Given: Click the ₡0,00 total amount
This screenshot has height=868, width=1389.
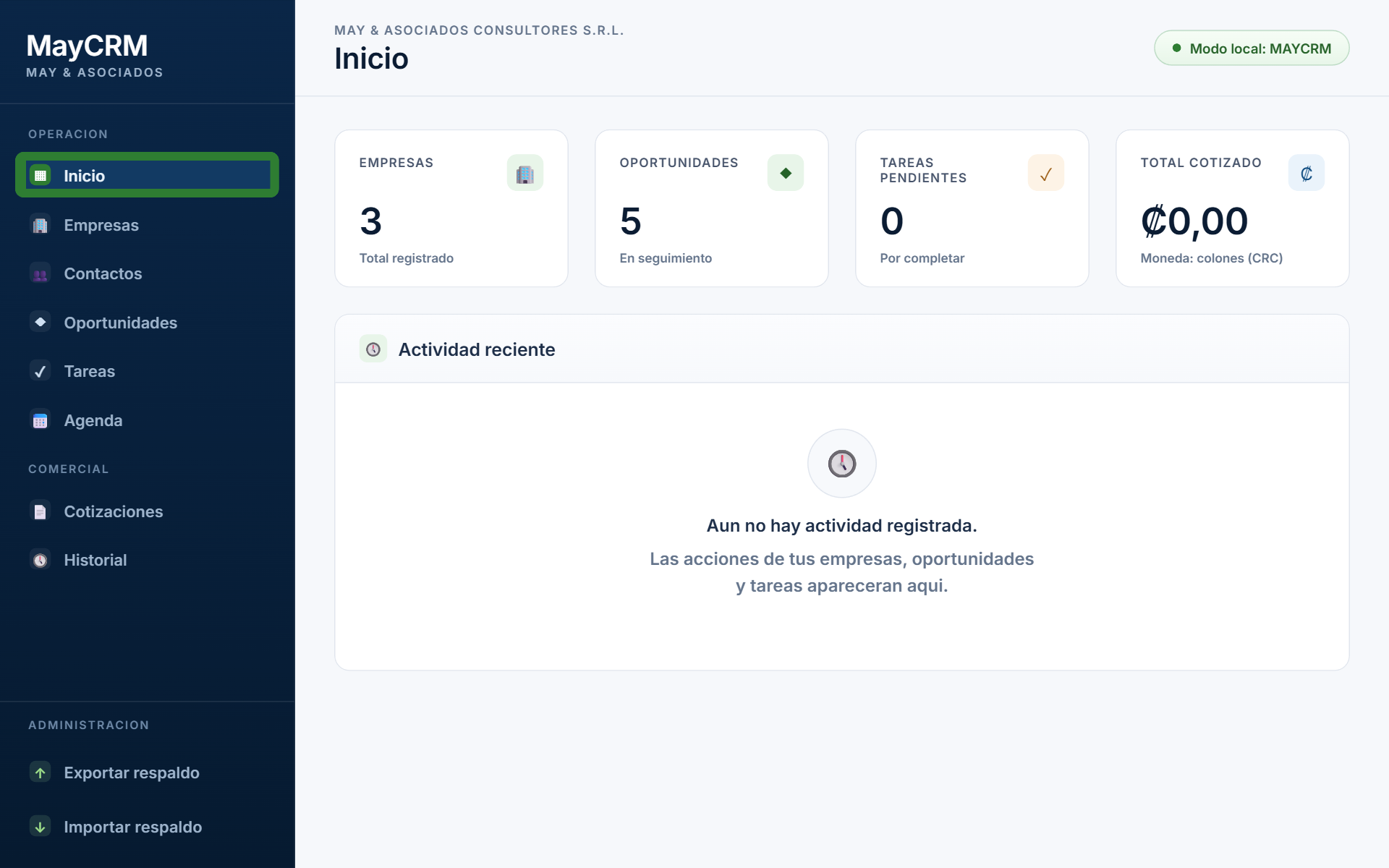Looking at the screenshot, I should 1194,221.
